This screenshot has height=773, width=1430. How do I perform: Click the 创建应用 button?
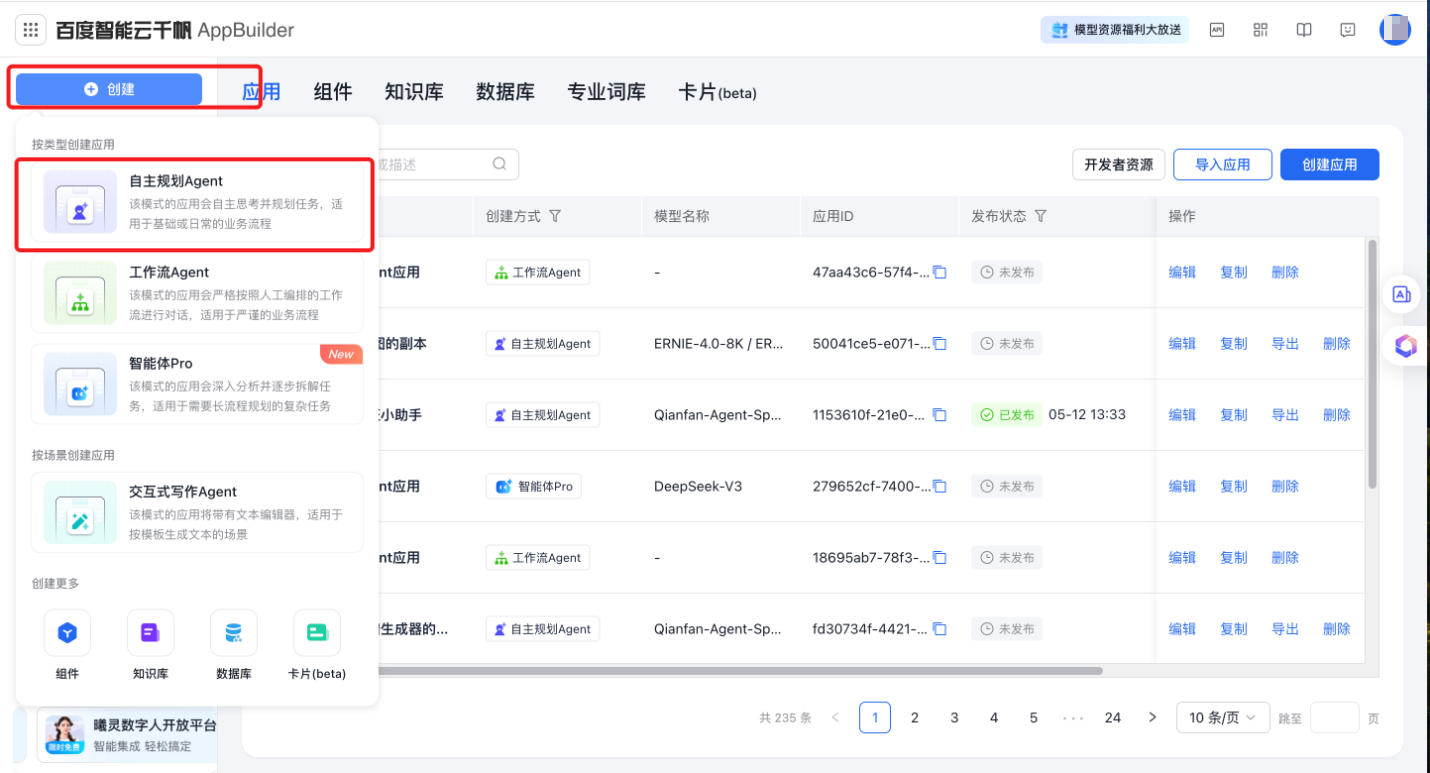point(1329,165)
